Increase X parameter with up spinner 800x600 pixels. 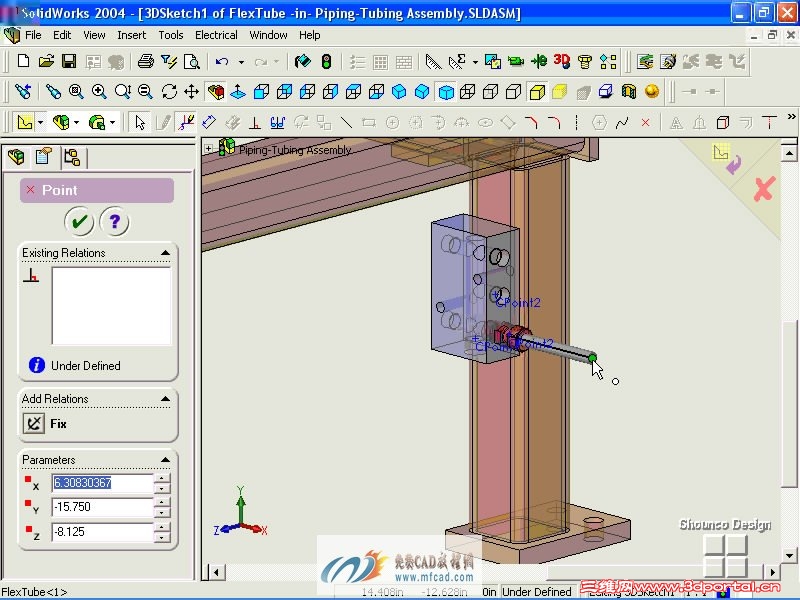(x=162, y=478)
